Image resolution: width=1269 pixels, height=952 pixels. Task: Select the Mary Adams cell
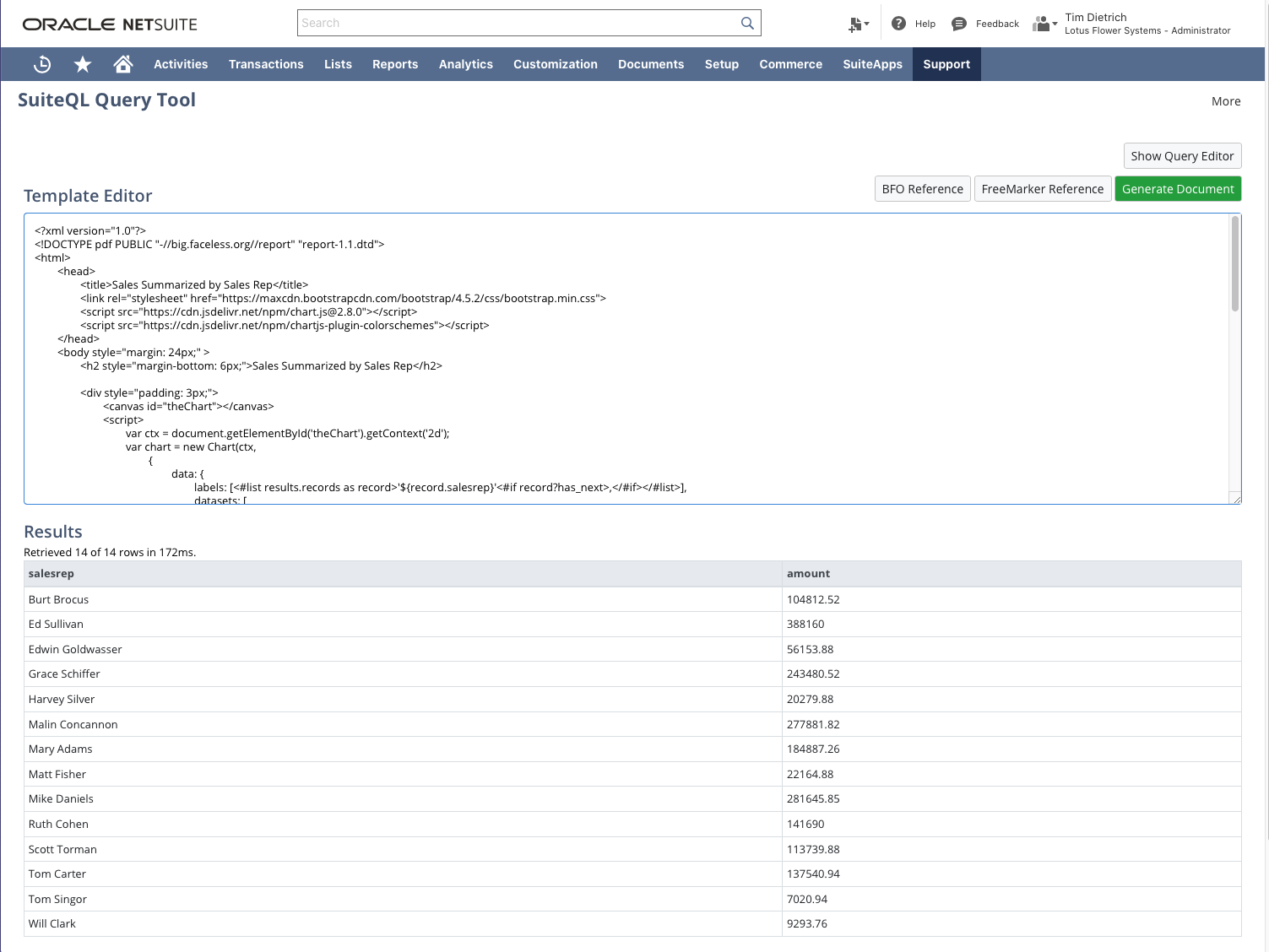coord(403,749)
